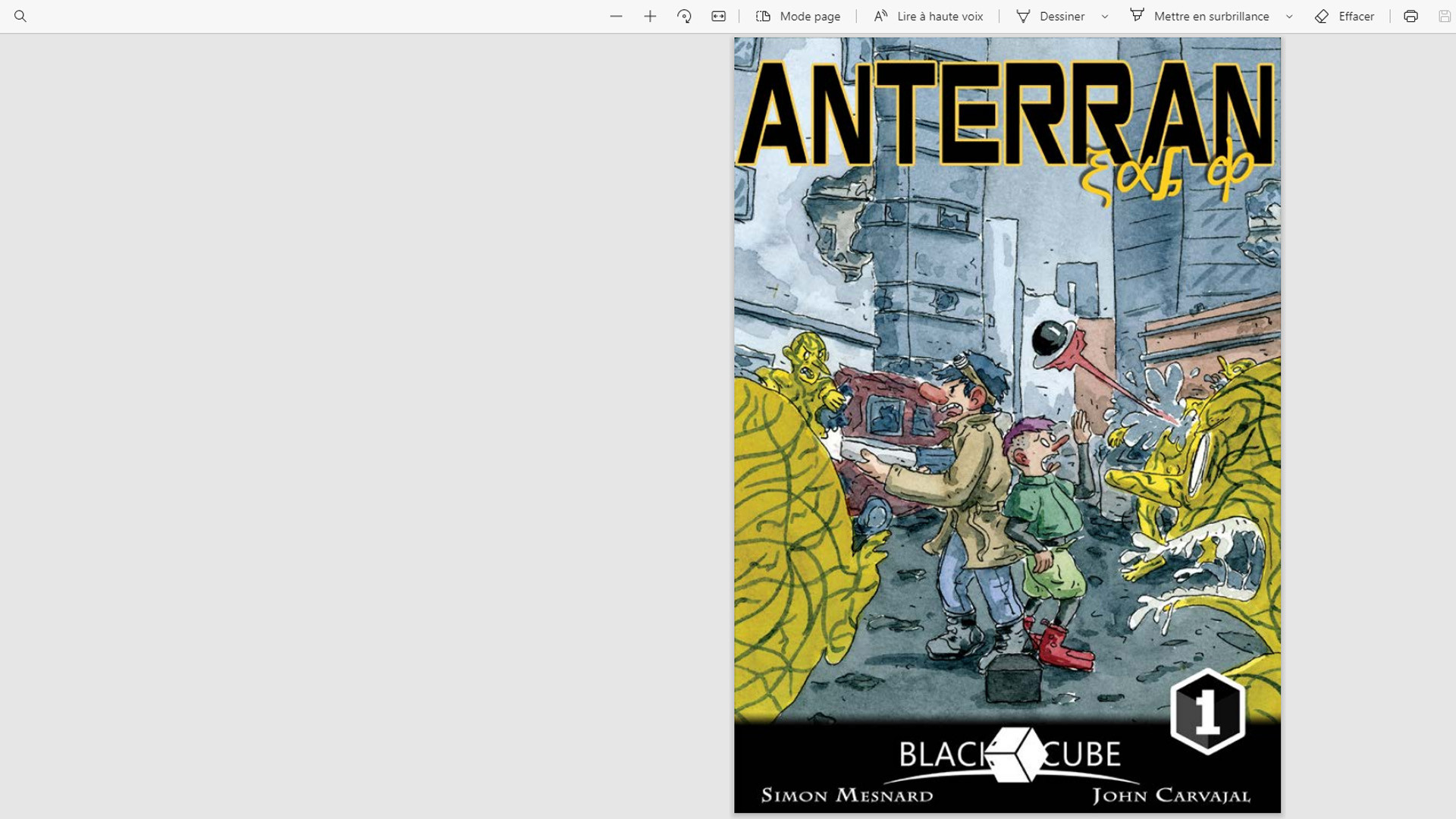Click the Lire à haute voix speaker icon
Screen dimensions: 1456x819
click(881, 16)
